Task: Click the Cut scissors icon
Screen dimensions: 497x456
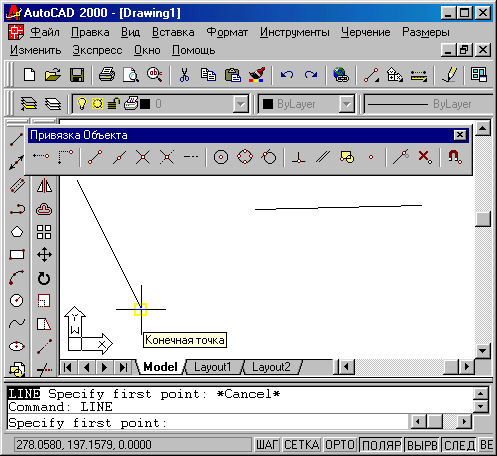Action: 184,75
